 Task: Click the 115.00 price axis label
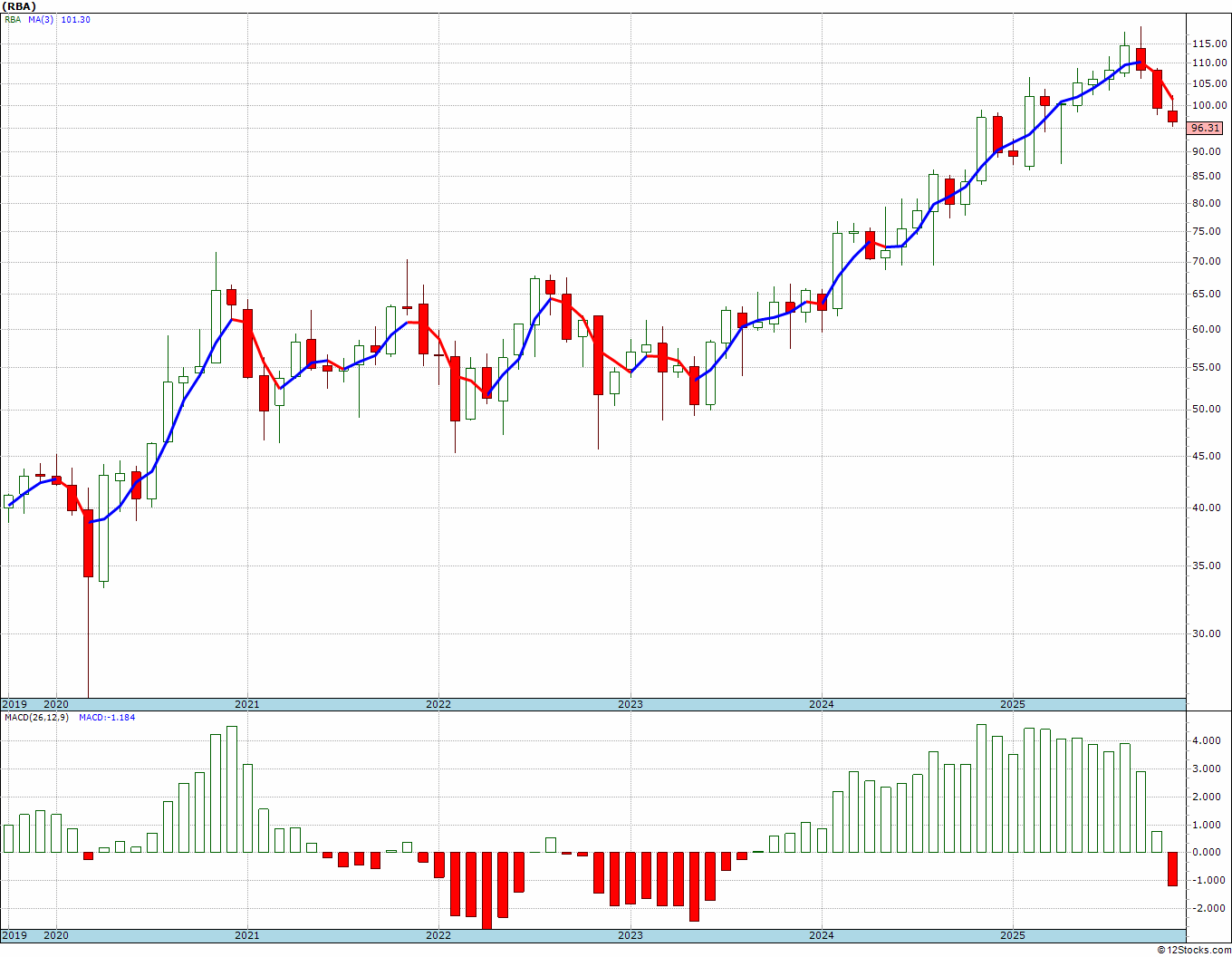(1209, 43)
